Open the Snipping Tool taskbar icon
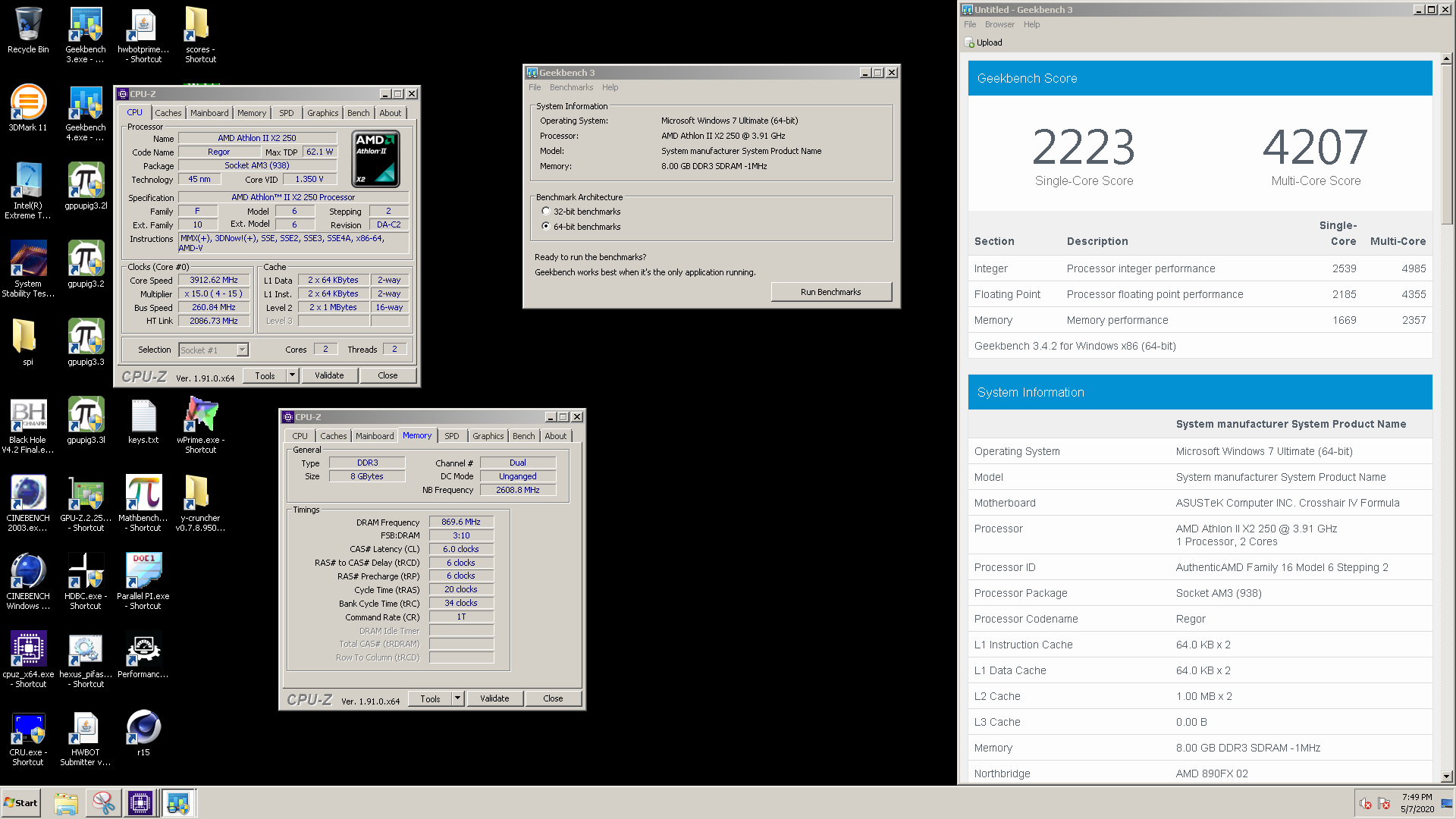The height and width of the screenshot is (819, 1456). (x=103, y=803)
